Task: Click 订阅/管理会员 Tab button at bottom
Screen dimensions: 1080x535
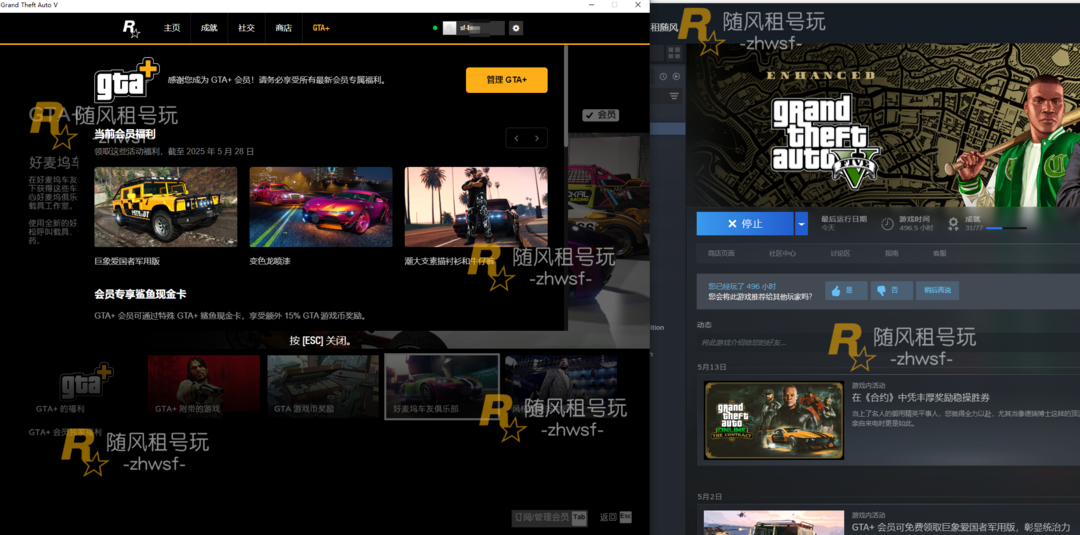Action: (550, 517)
